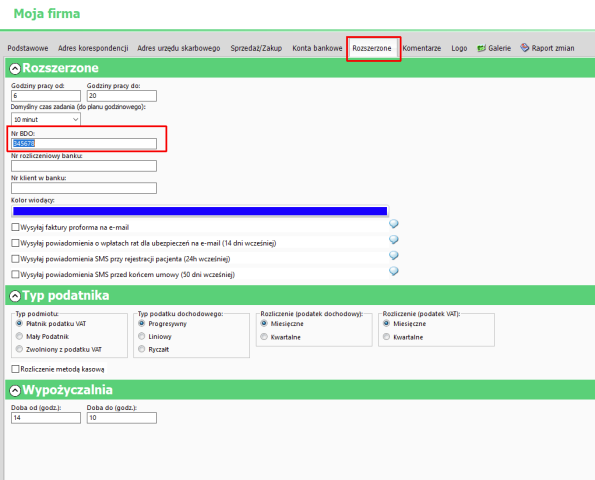Focus the Doba do (godz.) field
Screen dimensions: 595x480
[121, 418]
